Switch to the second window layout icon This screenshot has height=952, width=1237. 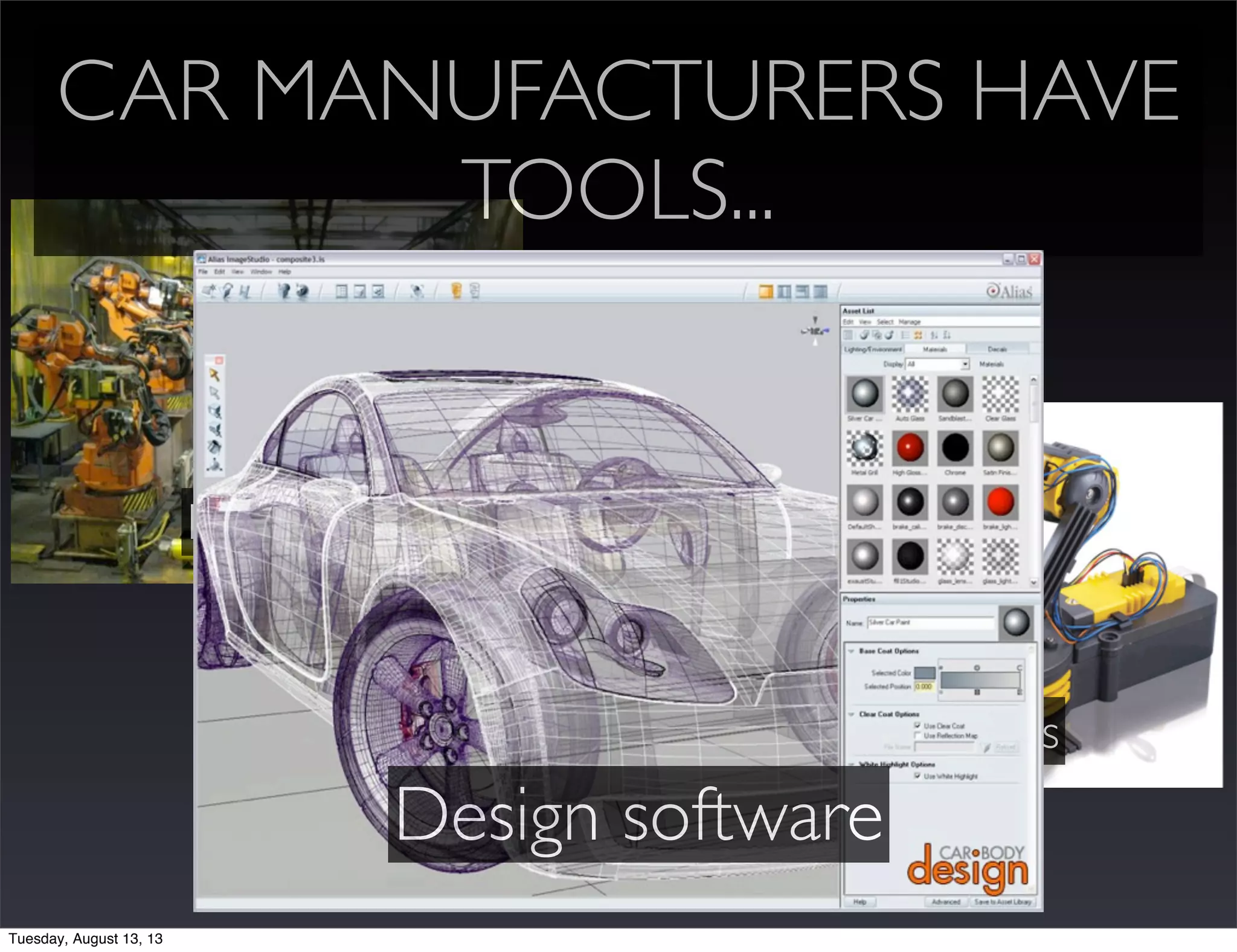pyautogui.click(x=784, y=292)
